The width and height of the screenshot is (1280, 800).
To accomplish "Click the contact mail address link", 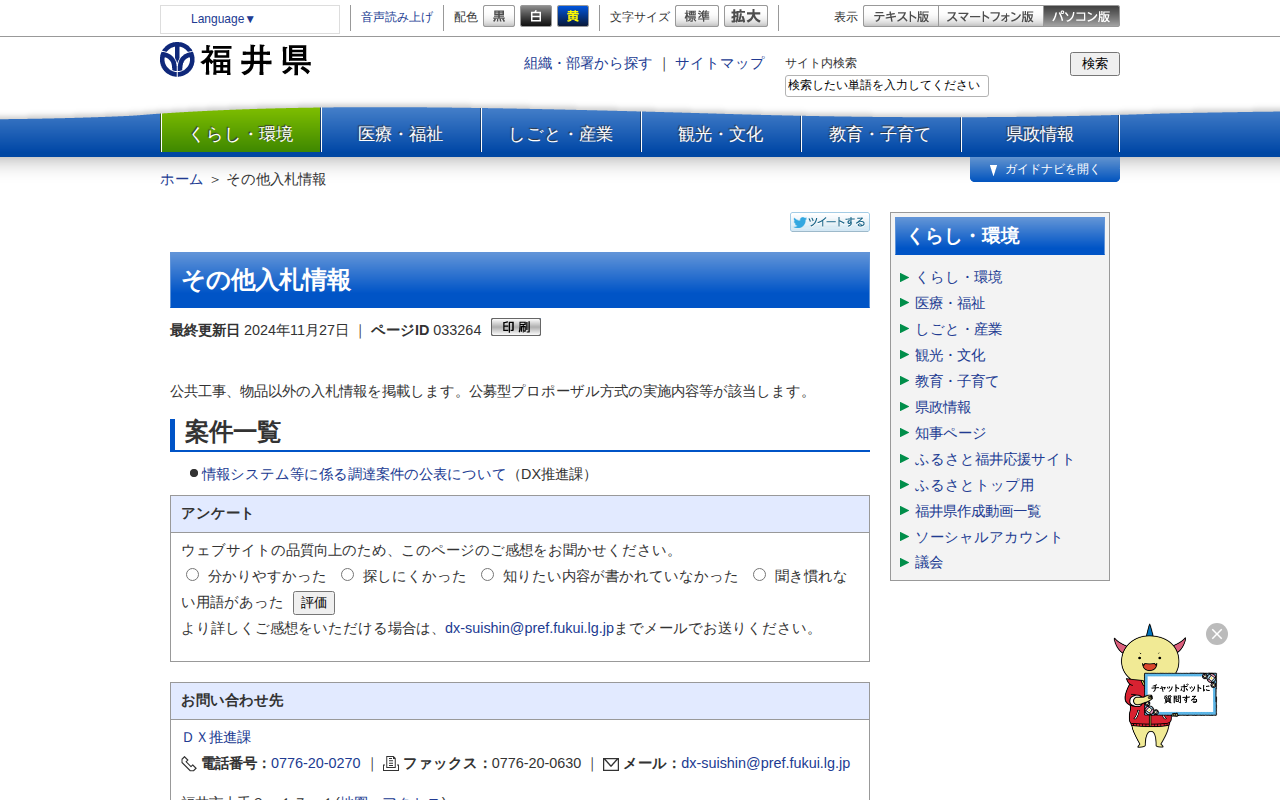I will coord(766,763).
